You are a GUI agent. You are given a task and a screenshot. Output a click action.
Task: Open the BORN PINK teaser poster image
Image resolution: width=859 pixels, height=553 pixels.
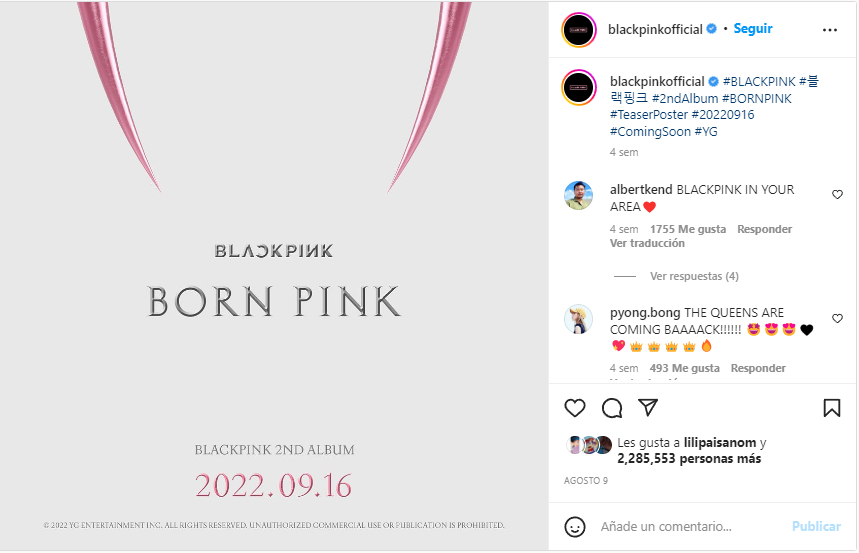[274, 276]
